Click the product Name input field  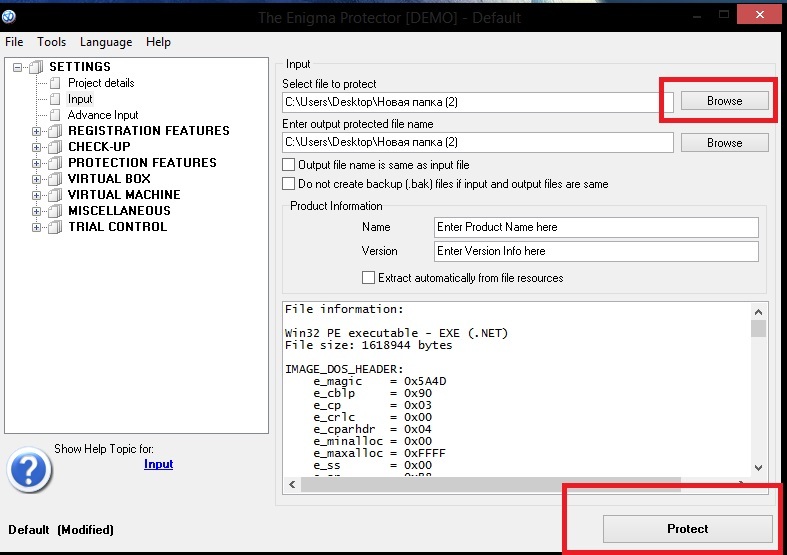point(596,227)
